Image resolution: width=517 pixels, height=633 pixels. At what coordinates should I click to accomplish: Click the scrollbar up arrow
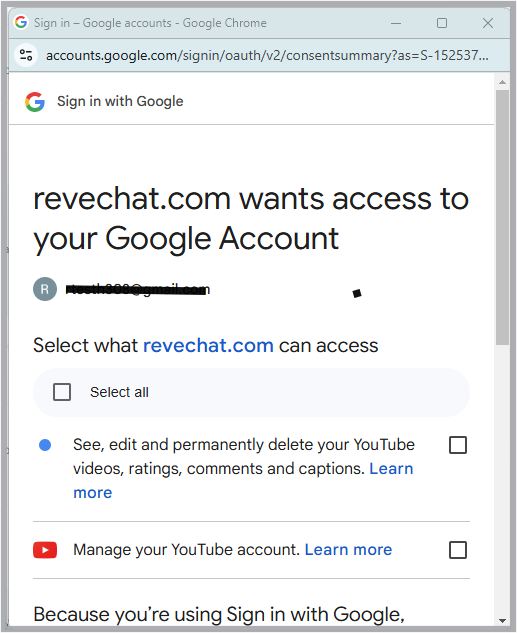(x=502, y=82)
